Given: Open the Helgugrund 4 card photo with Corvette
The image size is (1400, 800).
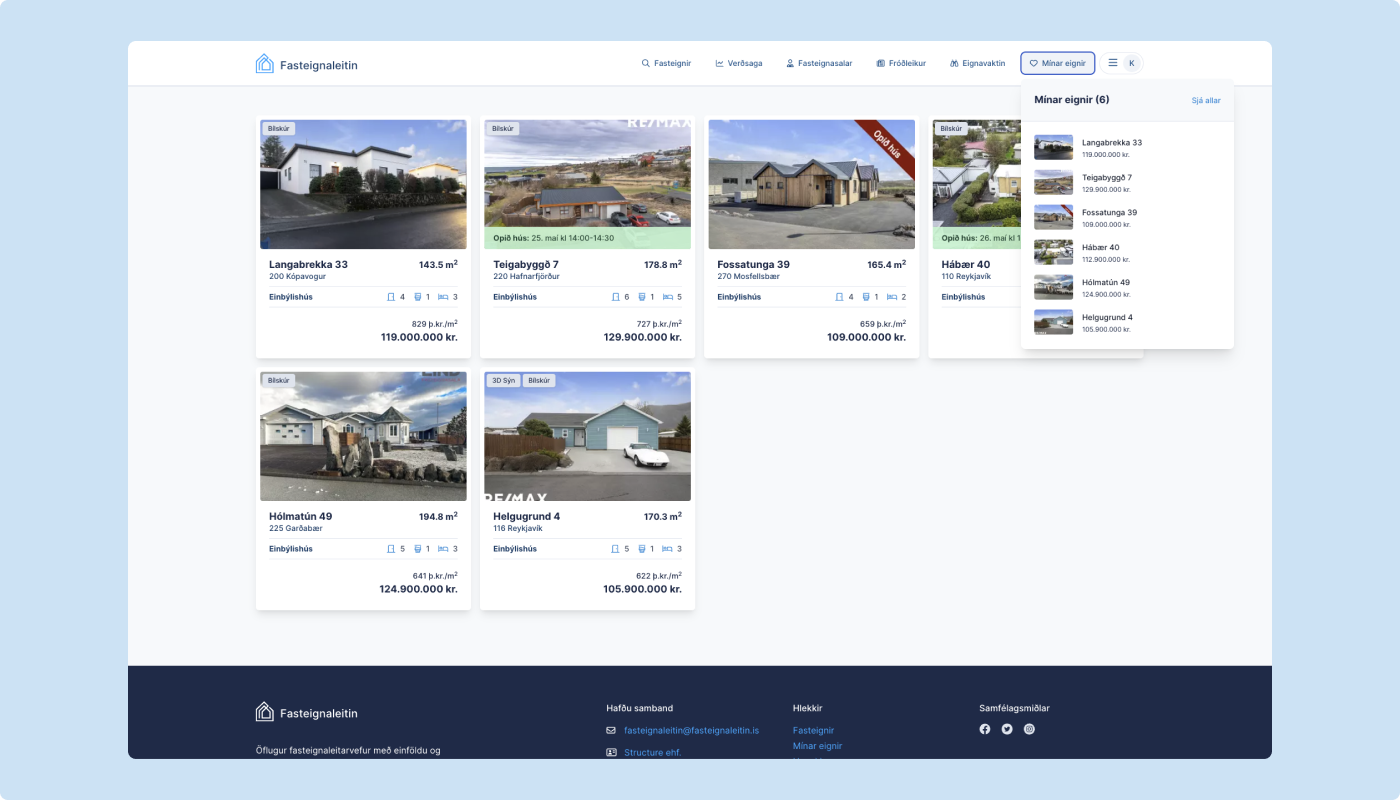Looking at the screenshot, I should tap(587, 436).
